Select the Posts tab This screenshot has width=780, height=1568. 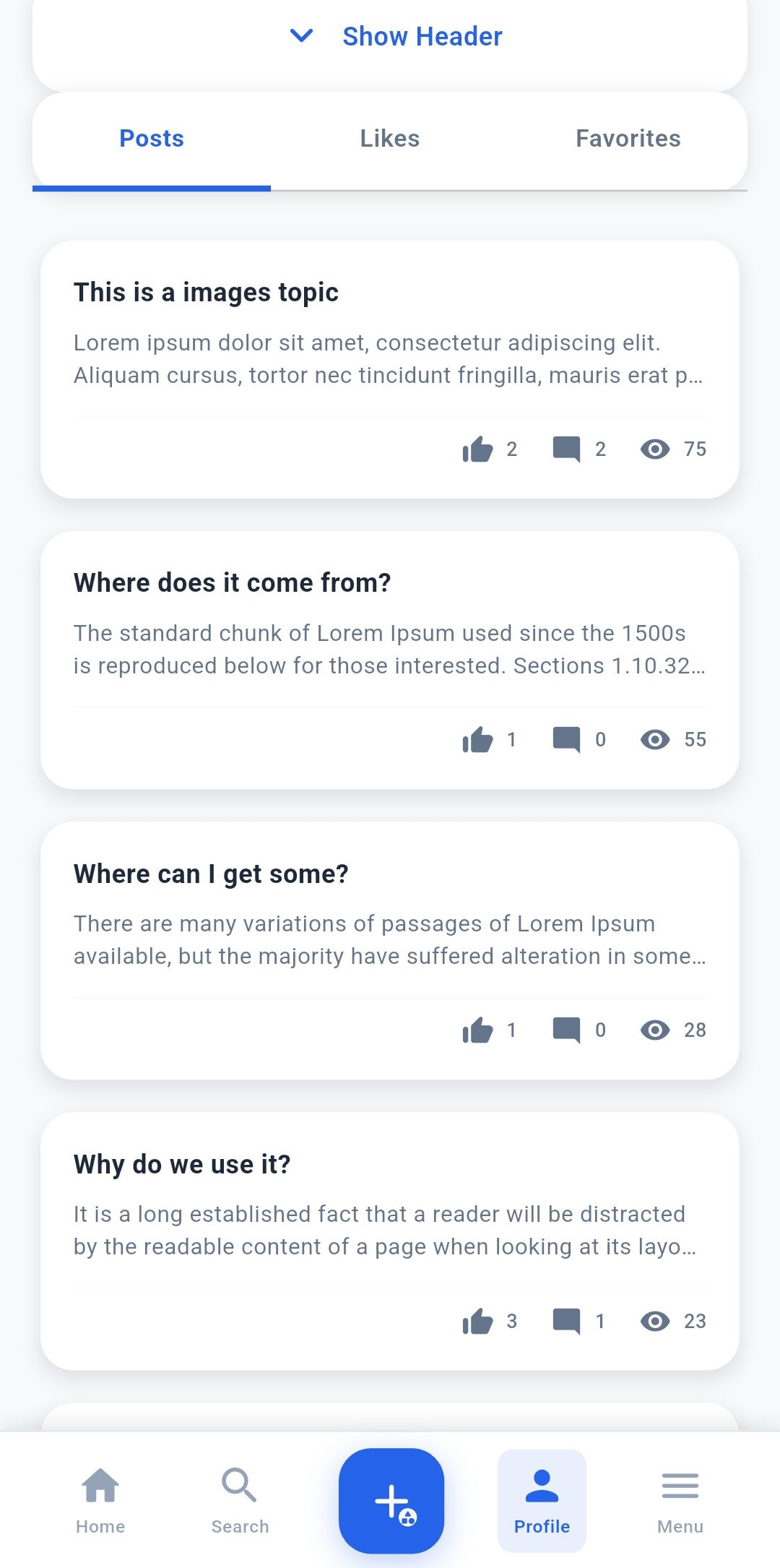[x=152, y=139]
